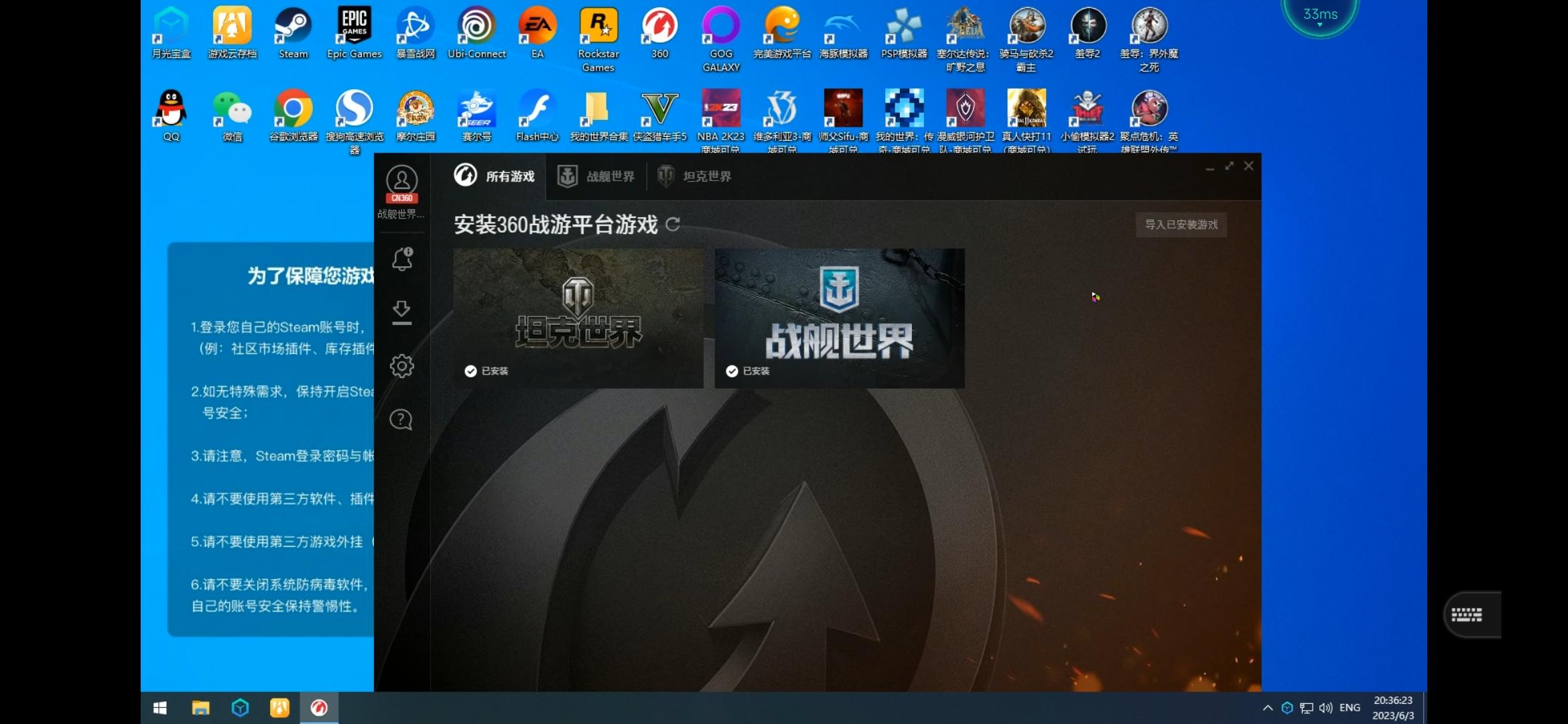Click the refresh icon next to 安装360战游平台游戏
Screen dimensions: 1568x724
point(673,225)
